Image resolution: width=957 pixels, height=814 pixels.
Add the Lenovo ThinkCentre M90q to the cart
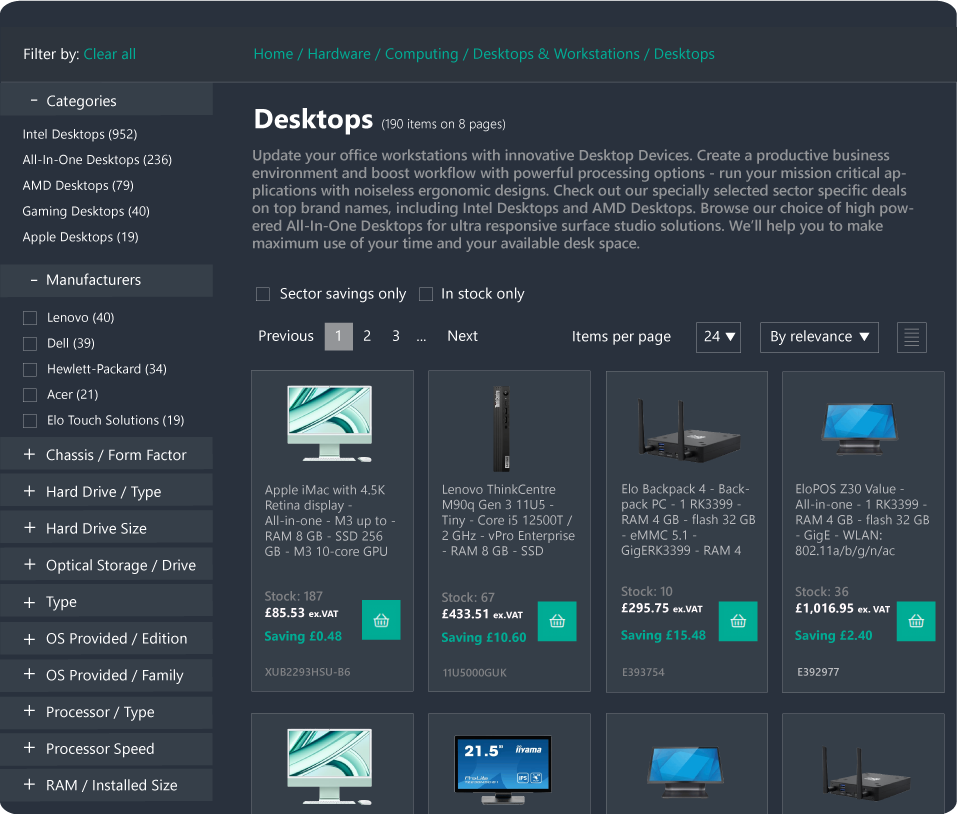(x=557, y=620)
